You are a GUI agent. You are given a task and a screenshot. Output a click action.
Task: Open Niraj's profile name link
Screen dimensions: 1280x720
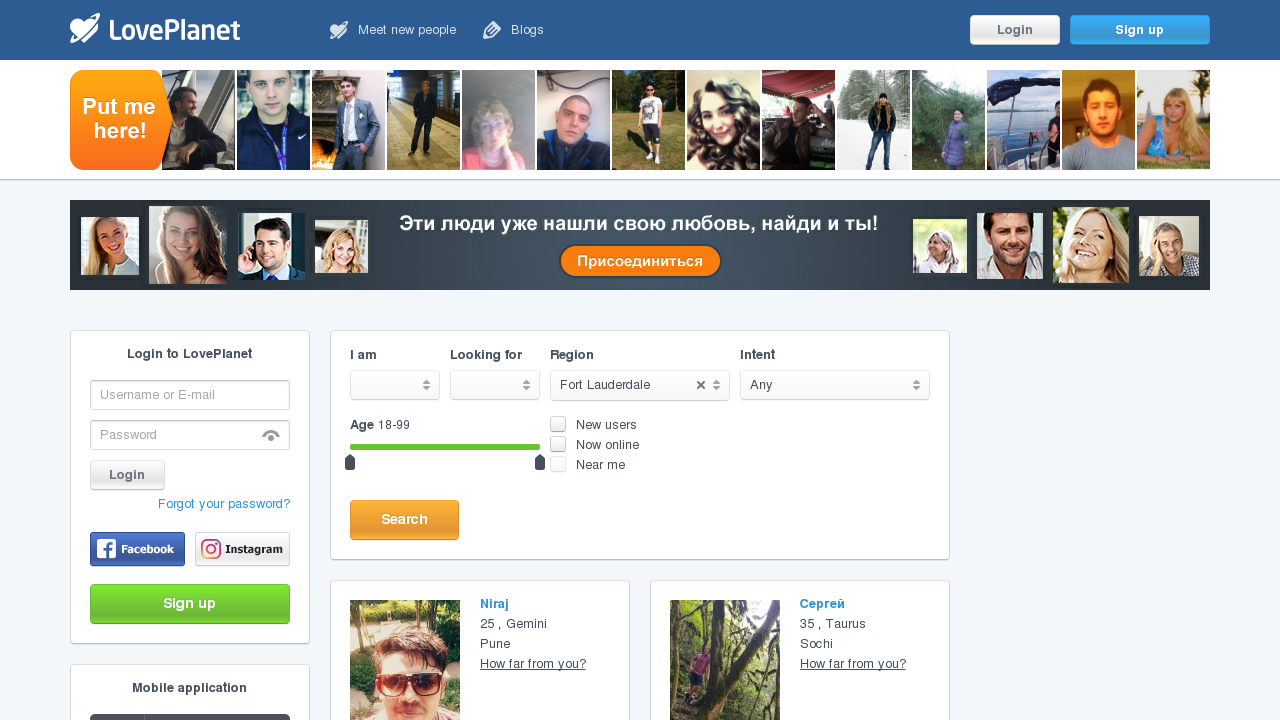(494, 604)
